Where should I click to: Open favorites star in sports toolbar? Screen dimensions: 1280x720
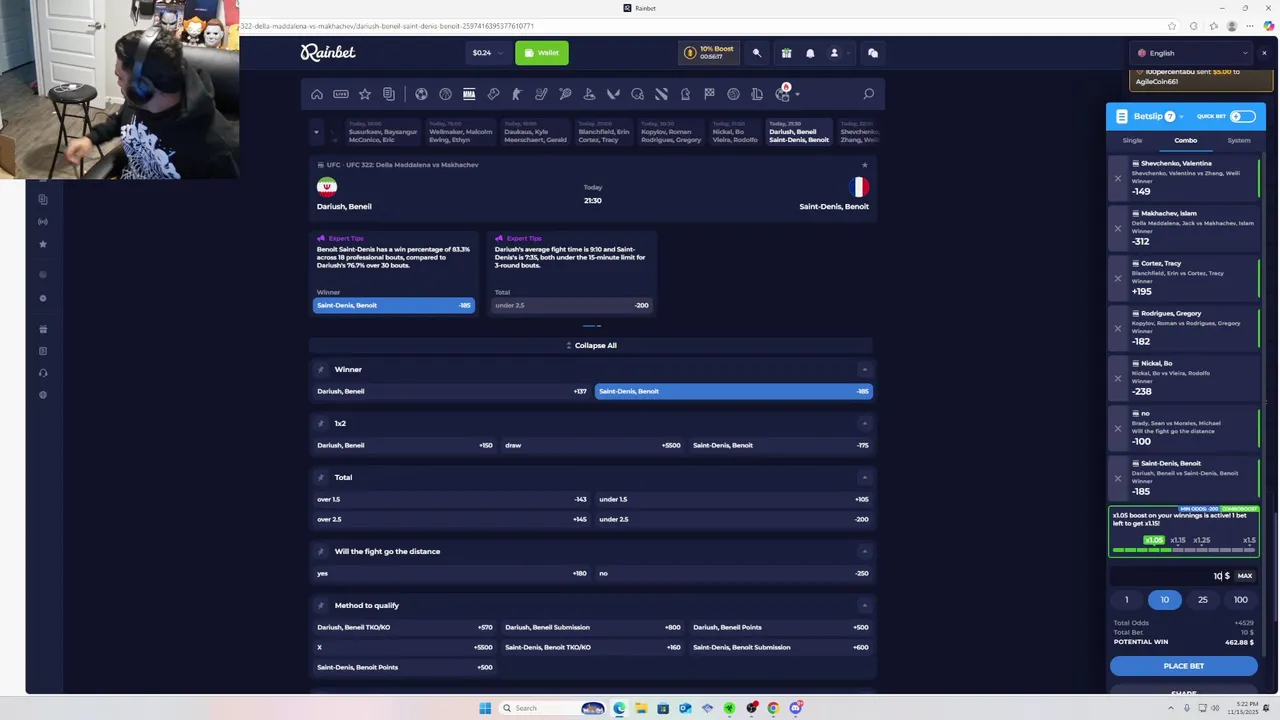pos(365,94)
